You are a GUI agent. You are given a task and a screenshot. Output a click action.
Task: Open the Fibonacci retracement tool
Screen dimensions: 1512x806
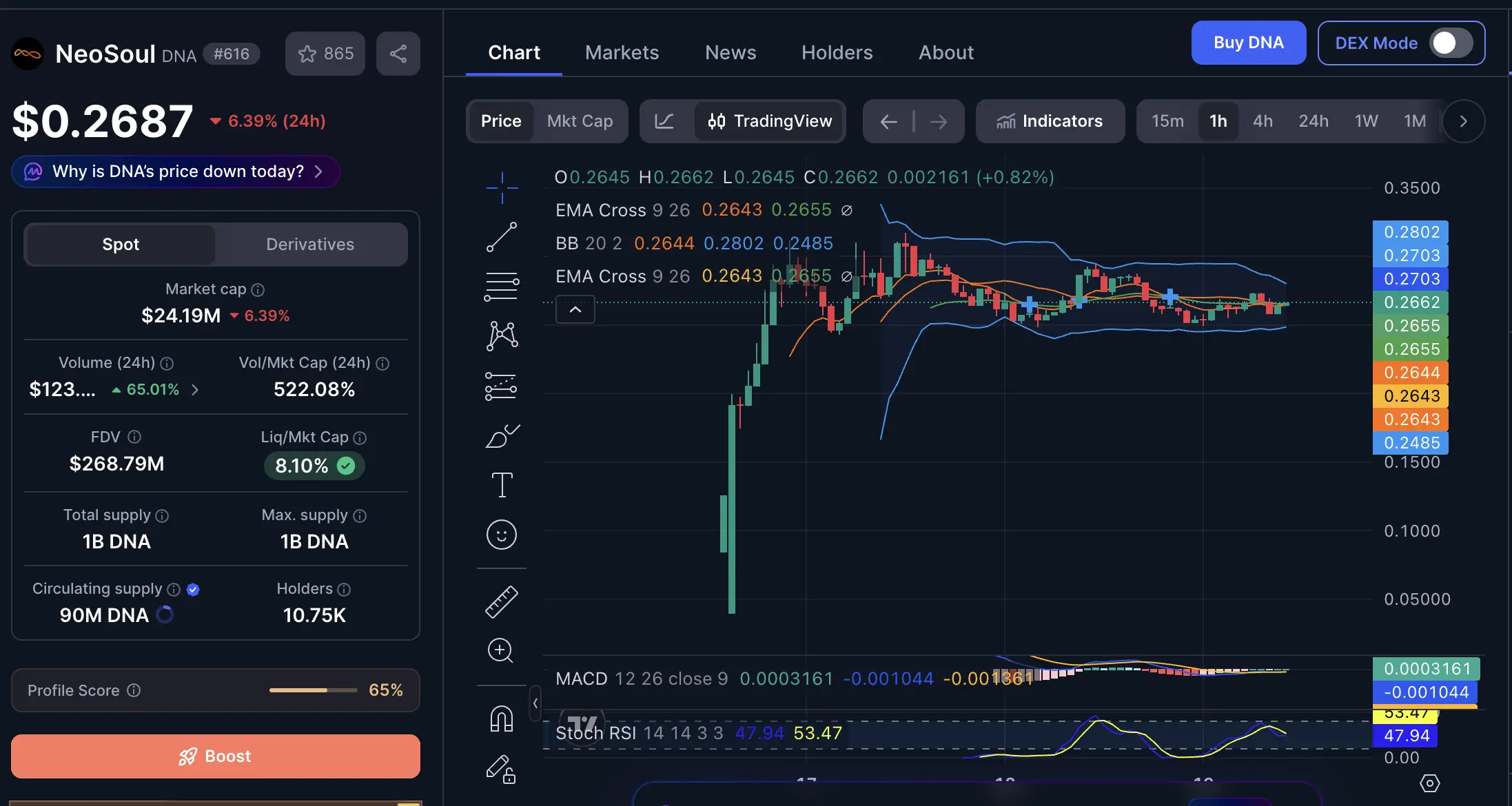pyautogui.click(x=502, y=287)
